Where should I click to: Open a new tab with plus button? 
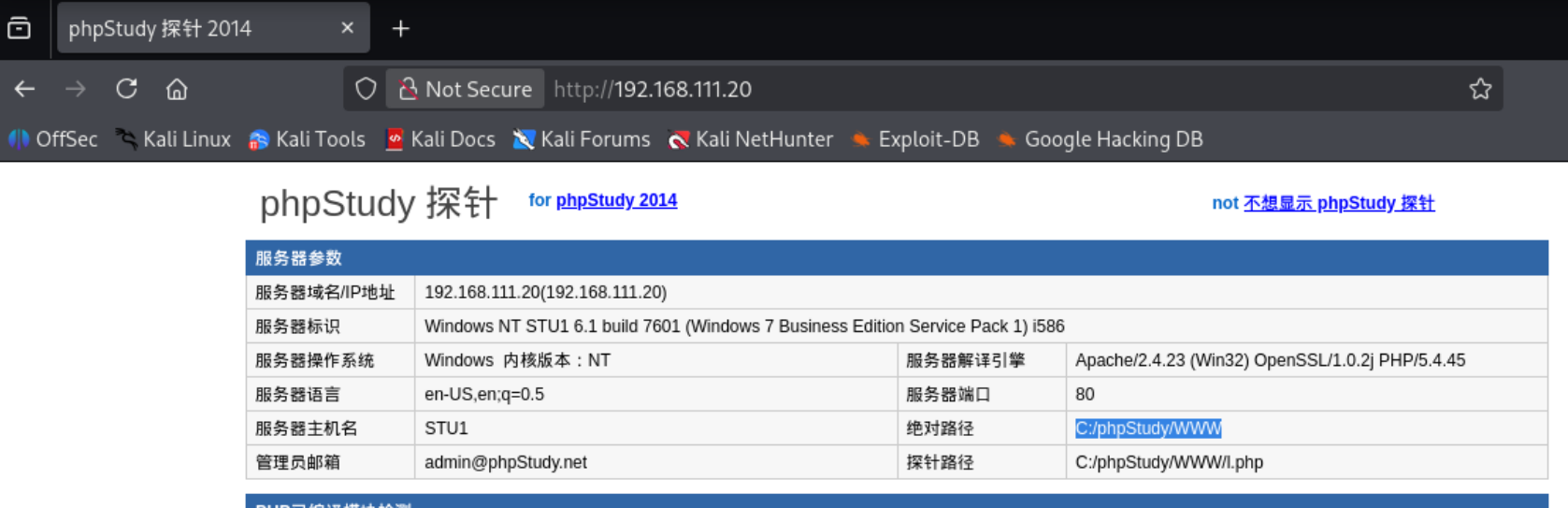[401, 29]
